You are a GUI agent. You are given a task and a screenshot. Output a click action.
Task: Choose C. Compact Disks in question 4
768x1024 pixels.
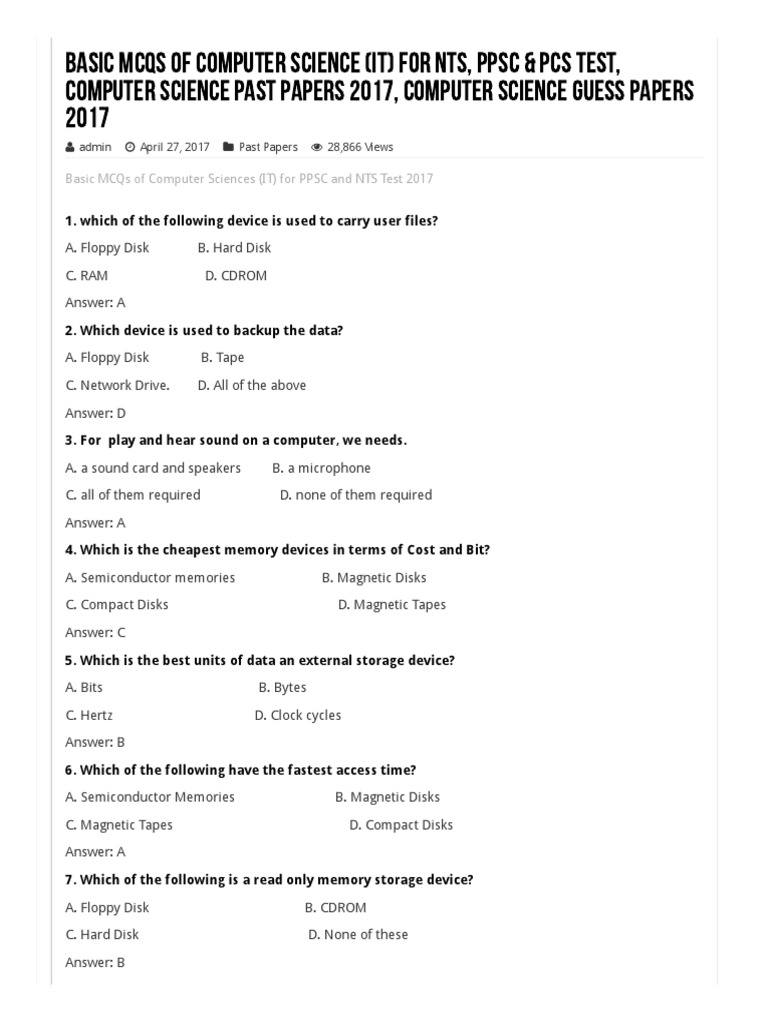[117, 605]
